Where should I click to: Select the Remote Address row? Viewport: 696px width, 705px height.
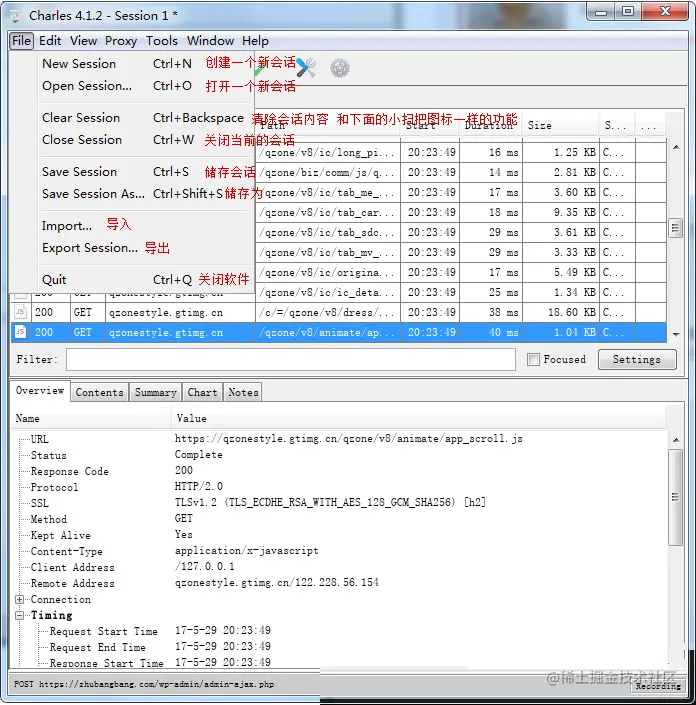click(339, 583)
